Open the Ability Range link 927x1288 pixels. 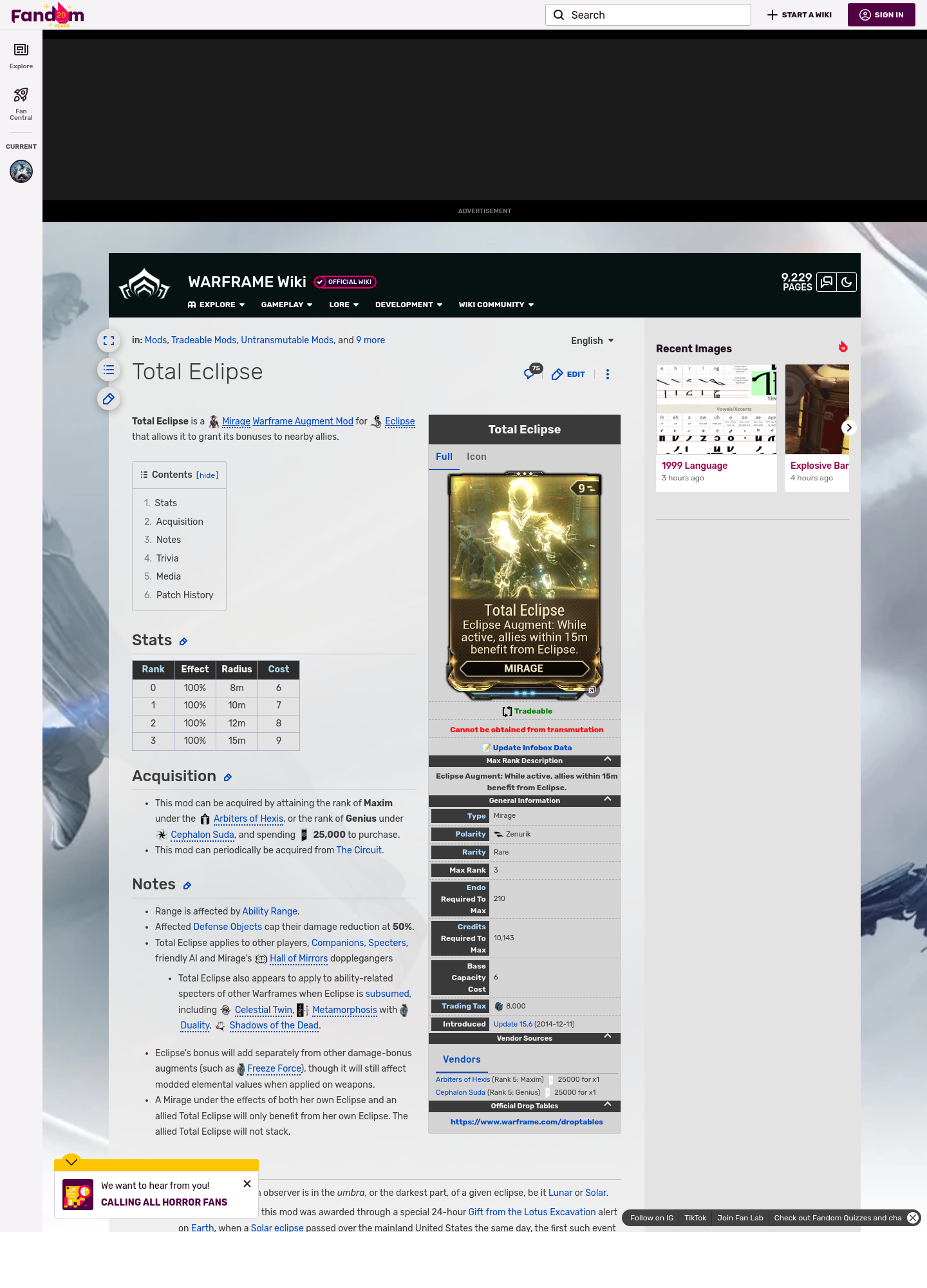pyautogui.click(x=270, y=911)
